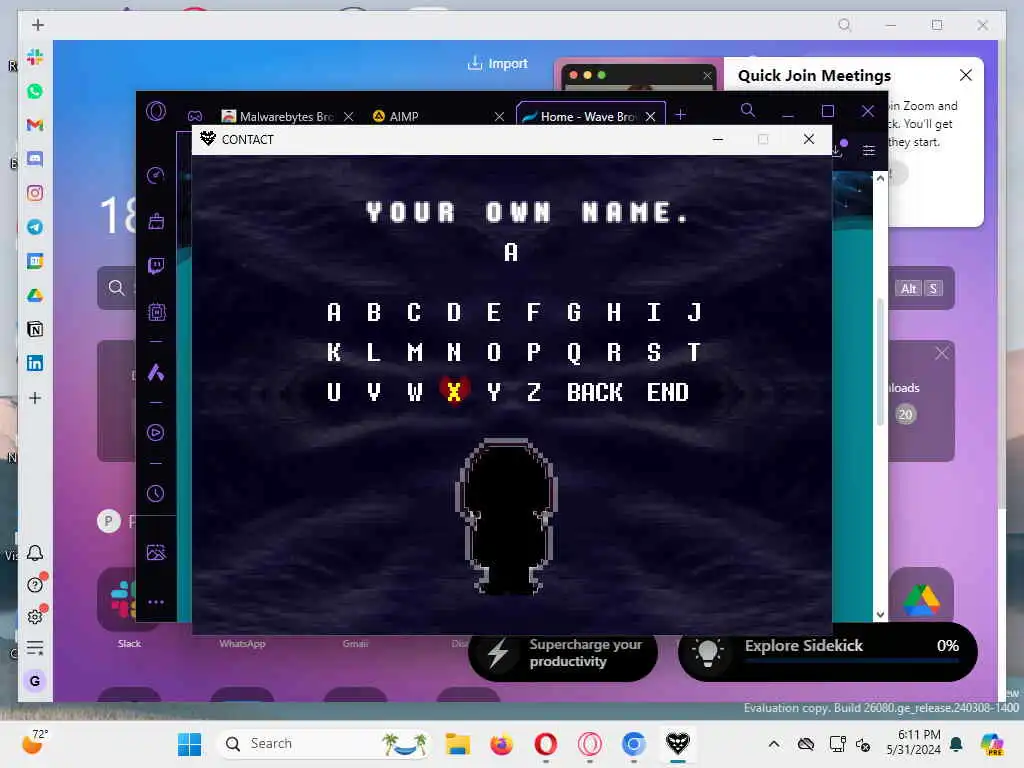Click the Explore Sidekick progress banner
This screenshot has height=768, width=1024.
pos(827,652)
